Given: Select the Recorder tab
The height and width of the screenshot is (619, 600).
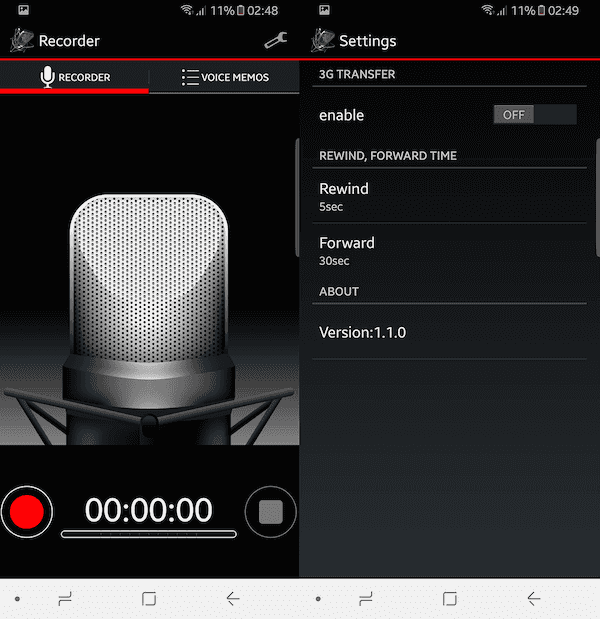Looking at the screenshot, I should pyautogui.click(x=75, y=77).
